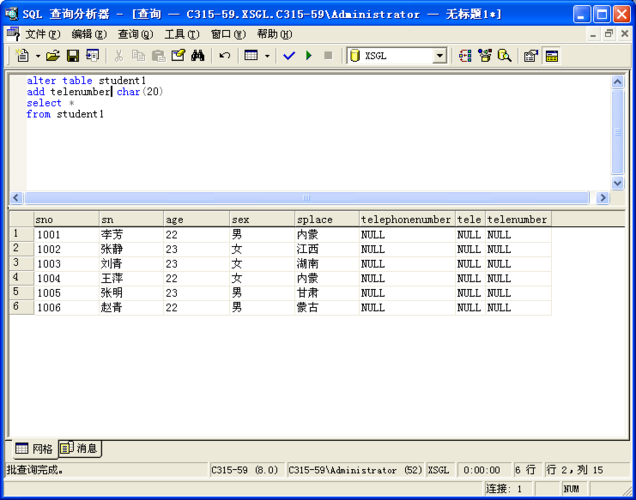Click the Cut scissors icon
Image resolution: width=636 pixels, height=500 pixels.
(x=118, y=56)
